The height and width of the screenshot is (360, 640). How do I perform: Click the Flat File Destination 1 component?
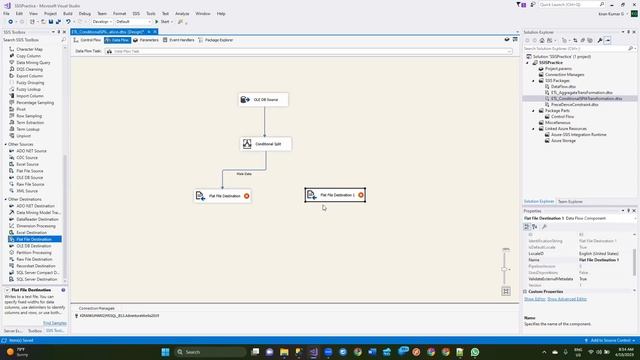[335, 195]
